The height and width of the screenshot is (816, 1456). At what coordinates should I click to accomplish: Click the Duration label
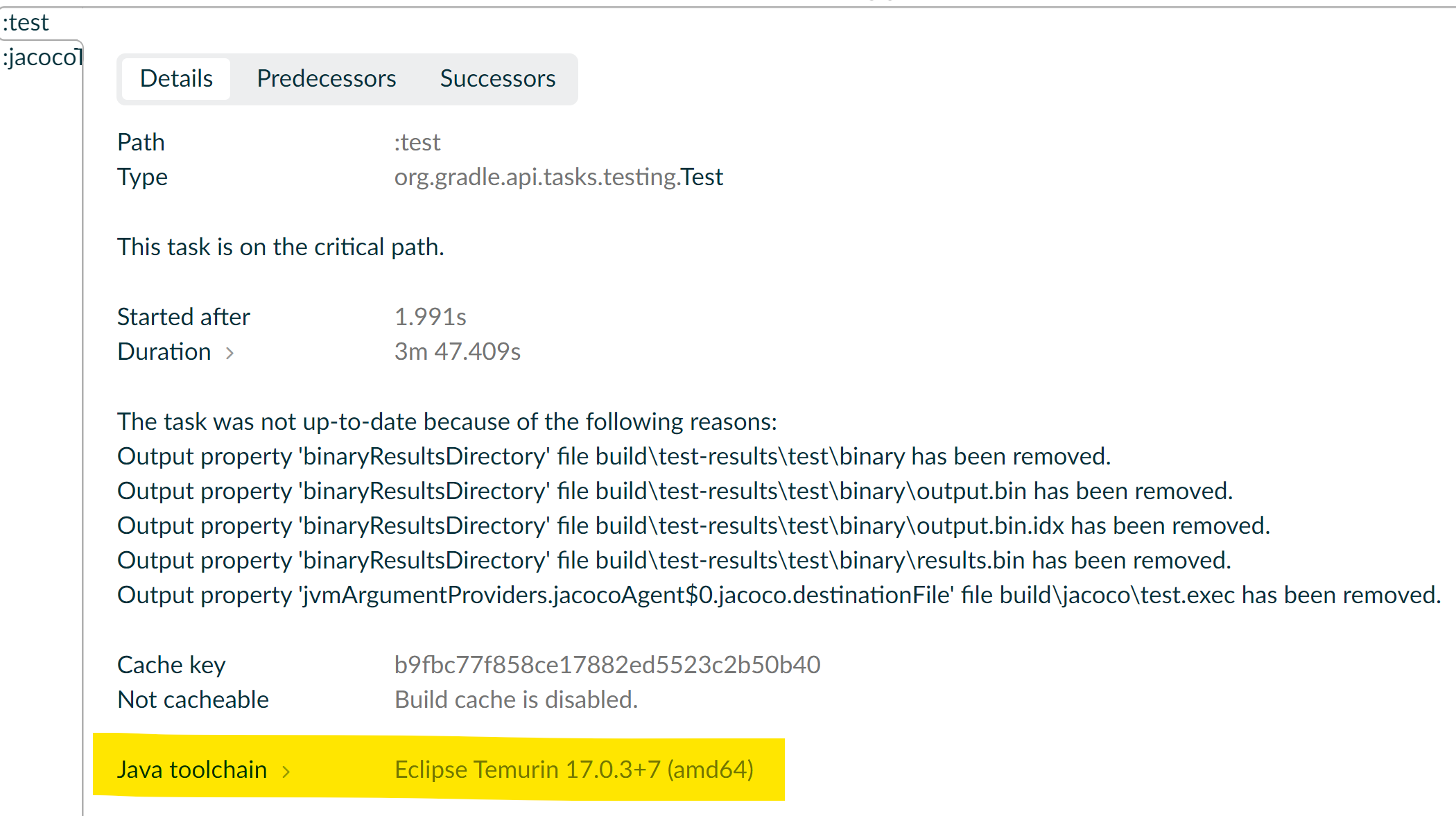pyautogui.click(x=164, y=351)
